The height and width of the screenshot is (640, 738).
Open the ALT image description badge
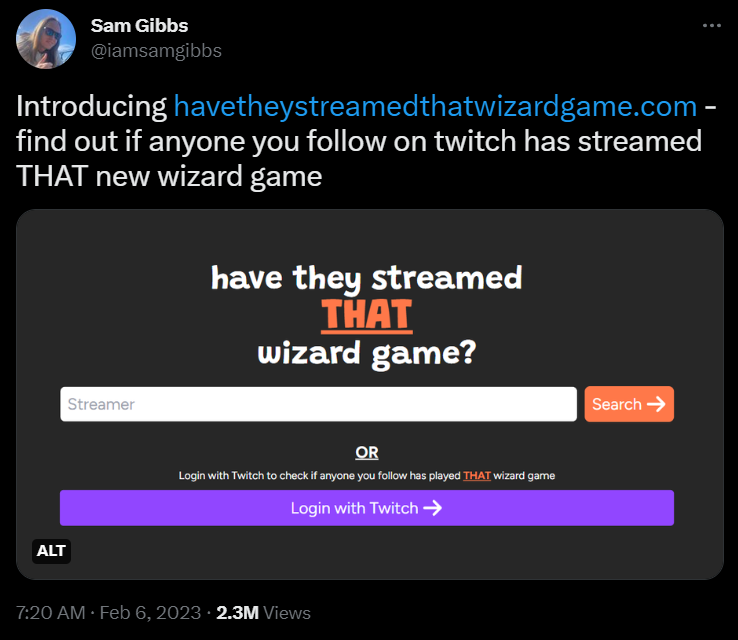click(x=51, y=551)
